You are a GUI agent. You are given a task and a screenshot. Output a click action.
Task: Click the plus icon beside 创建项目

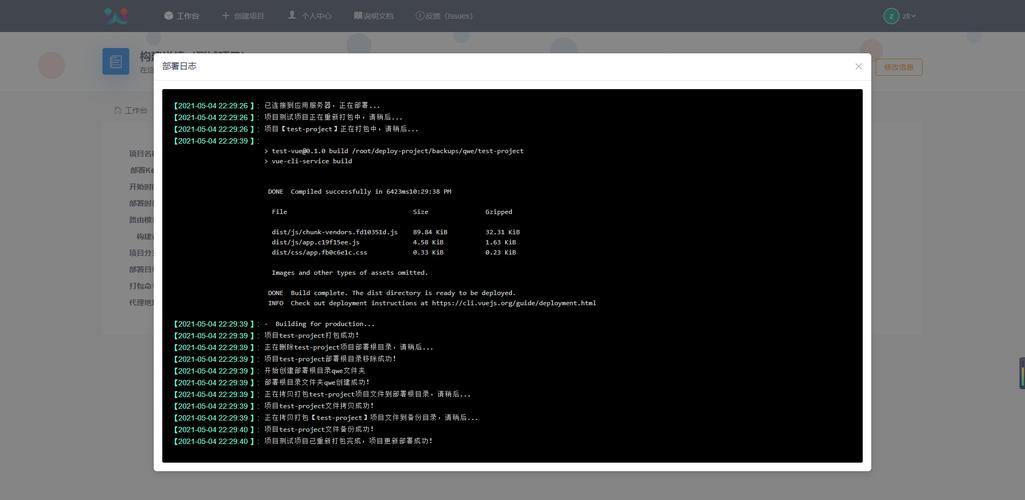[x=226, y=16]
